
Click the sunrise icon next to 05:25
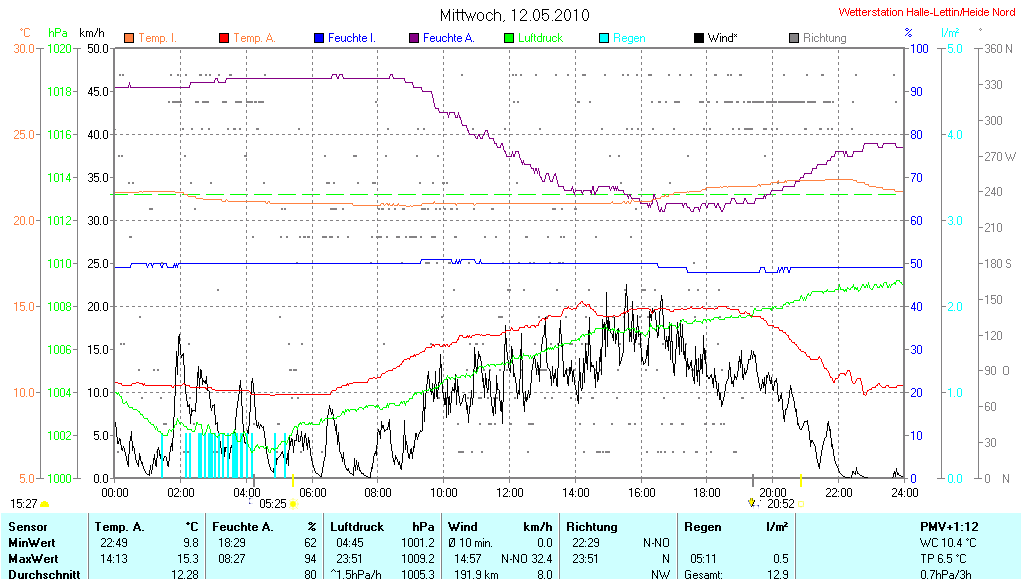292,504
